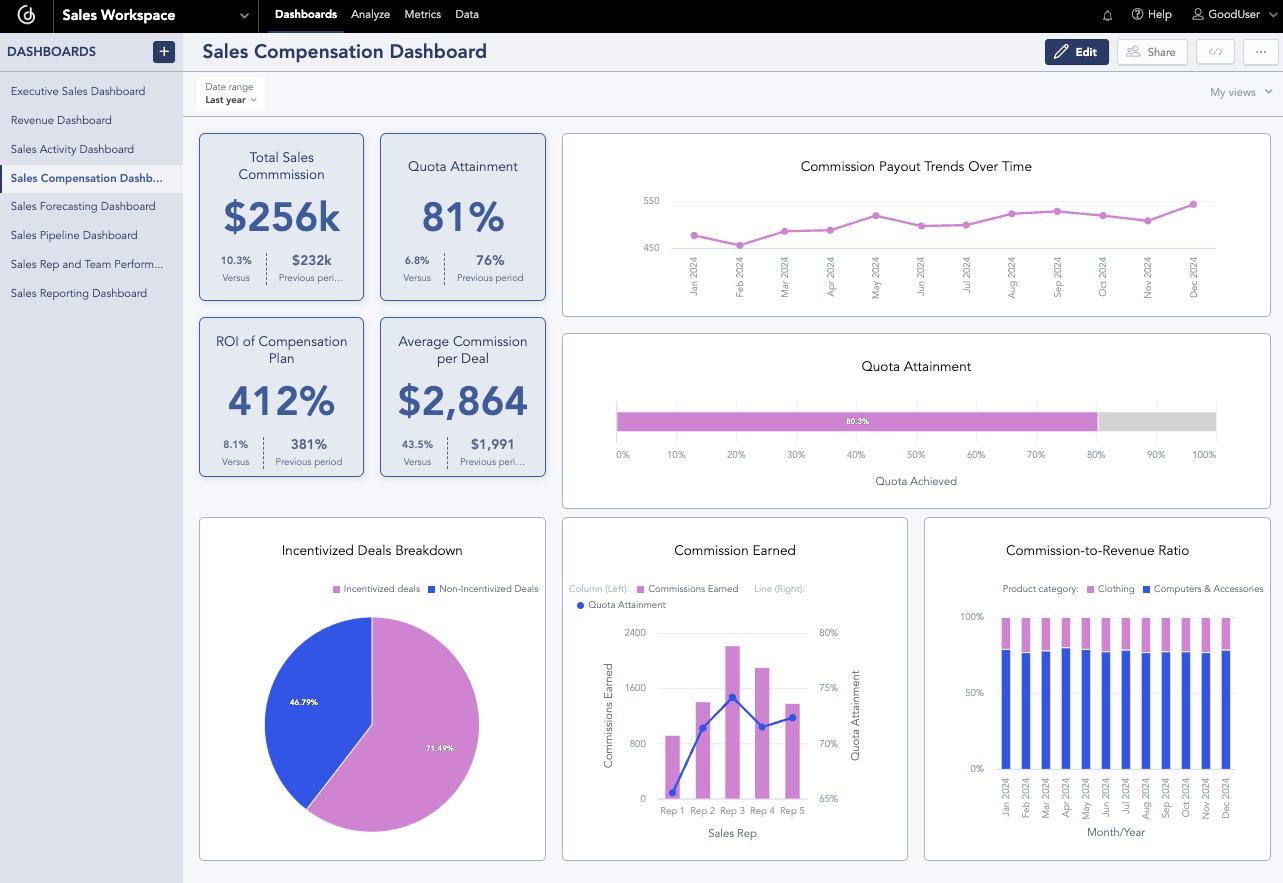This screenshot has height=883, width=1283.
Task: Click the Share icon button
Action: [1151, 51]
